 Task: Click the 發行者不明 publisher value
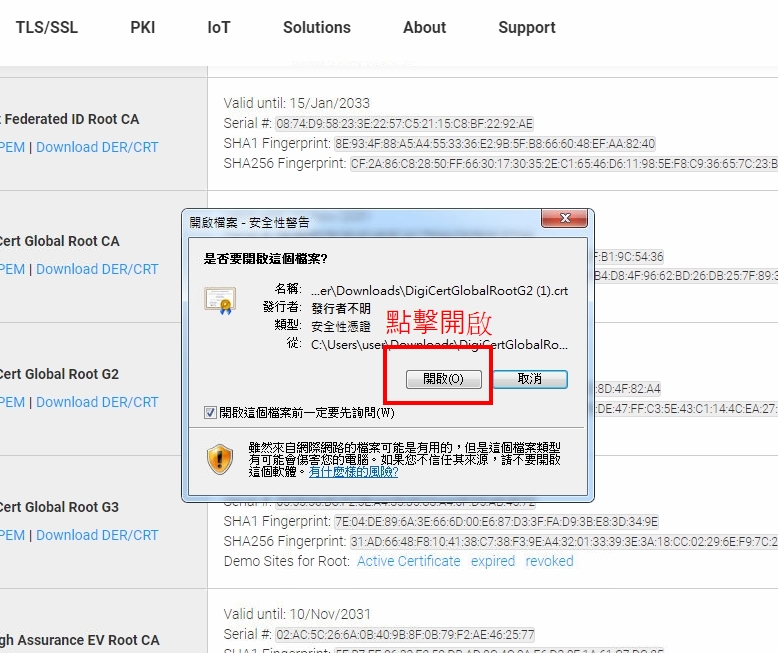[x=341, y=309]
